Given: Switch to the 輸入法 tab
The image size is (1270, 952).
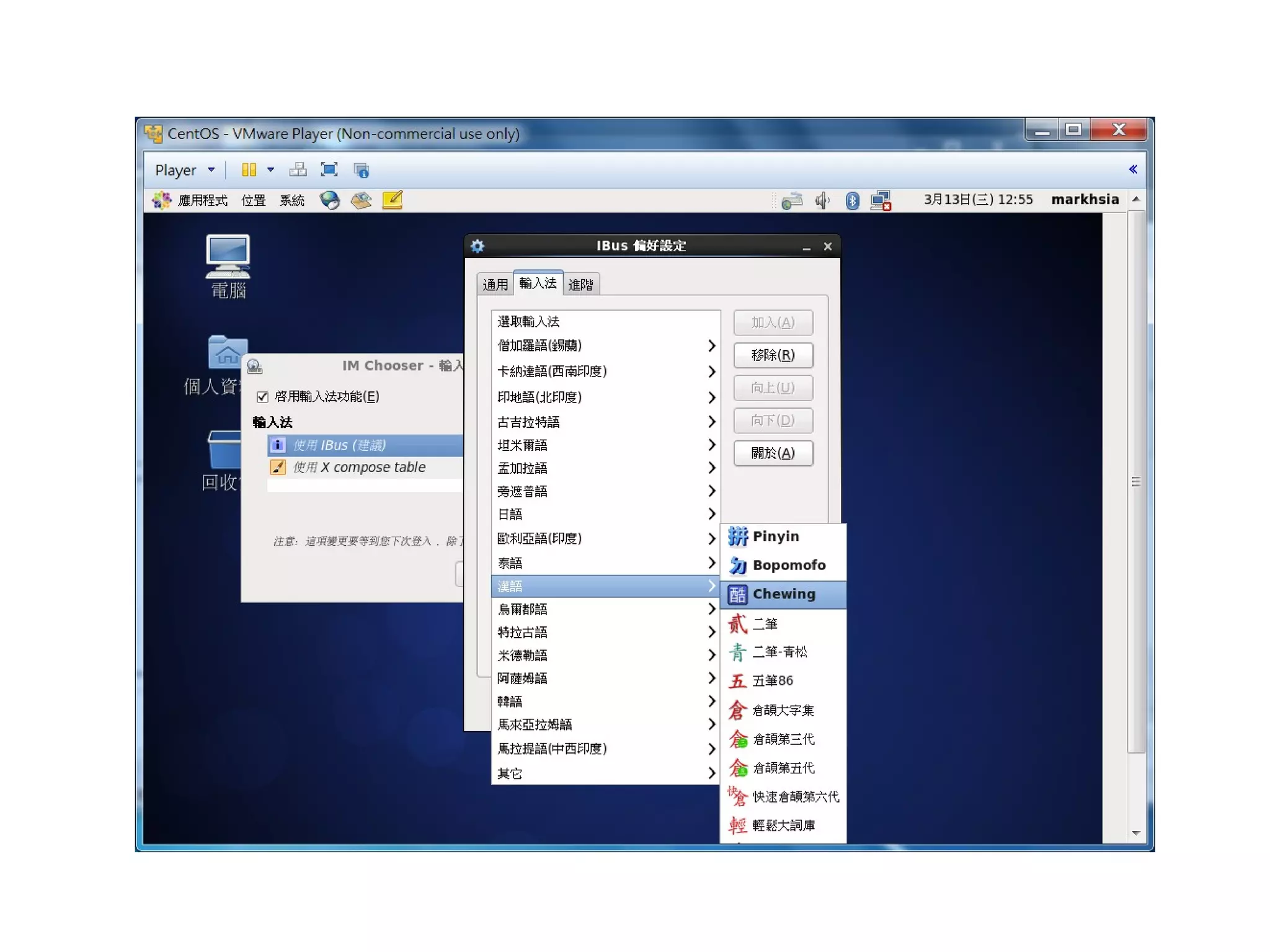Looking at the screenshot, I should tap(538, 283).
